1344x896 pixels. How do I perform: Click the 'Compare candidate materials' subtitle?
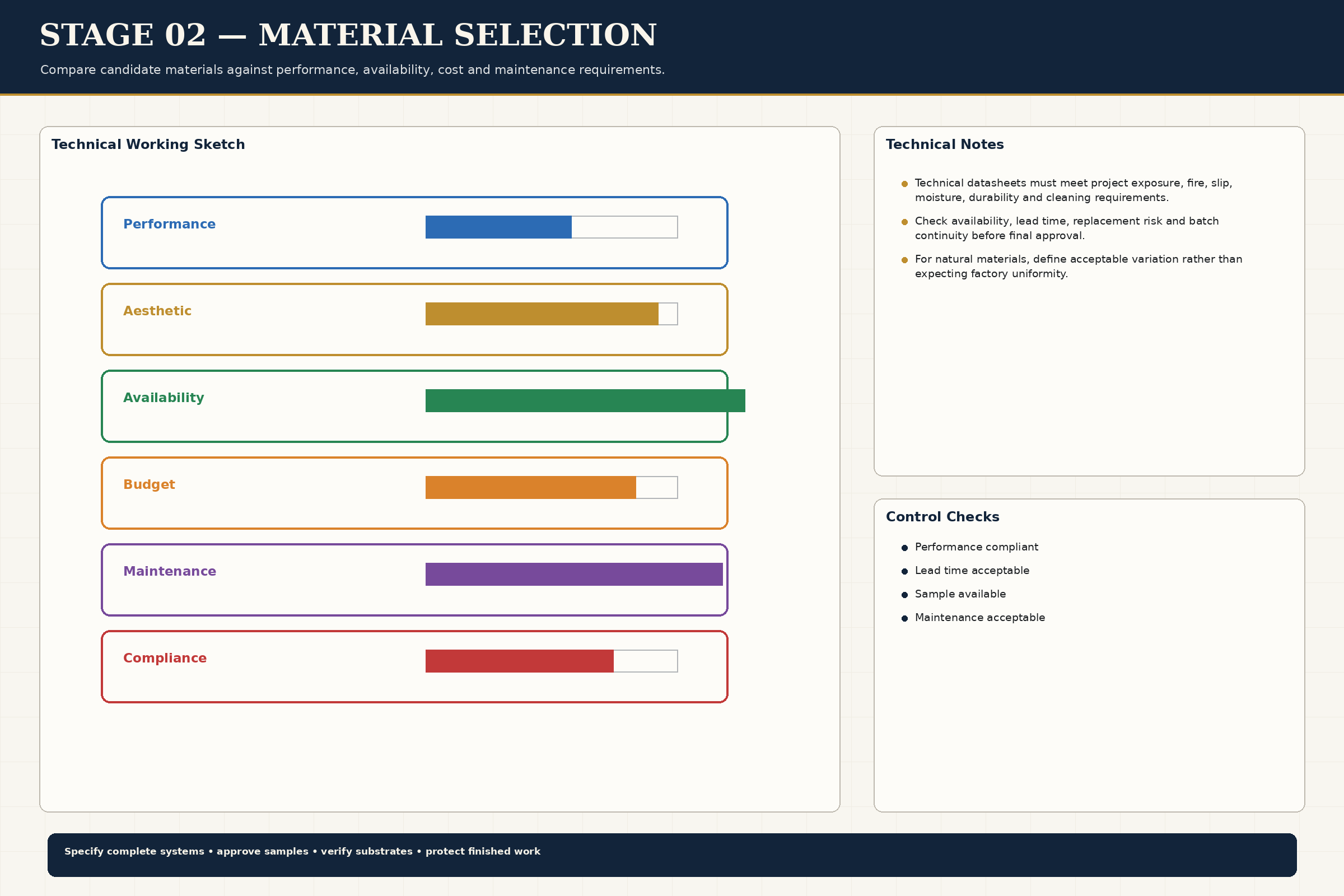(353, 69)
